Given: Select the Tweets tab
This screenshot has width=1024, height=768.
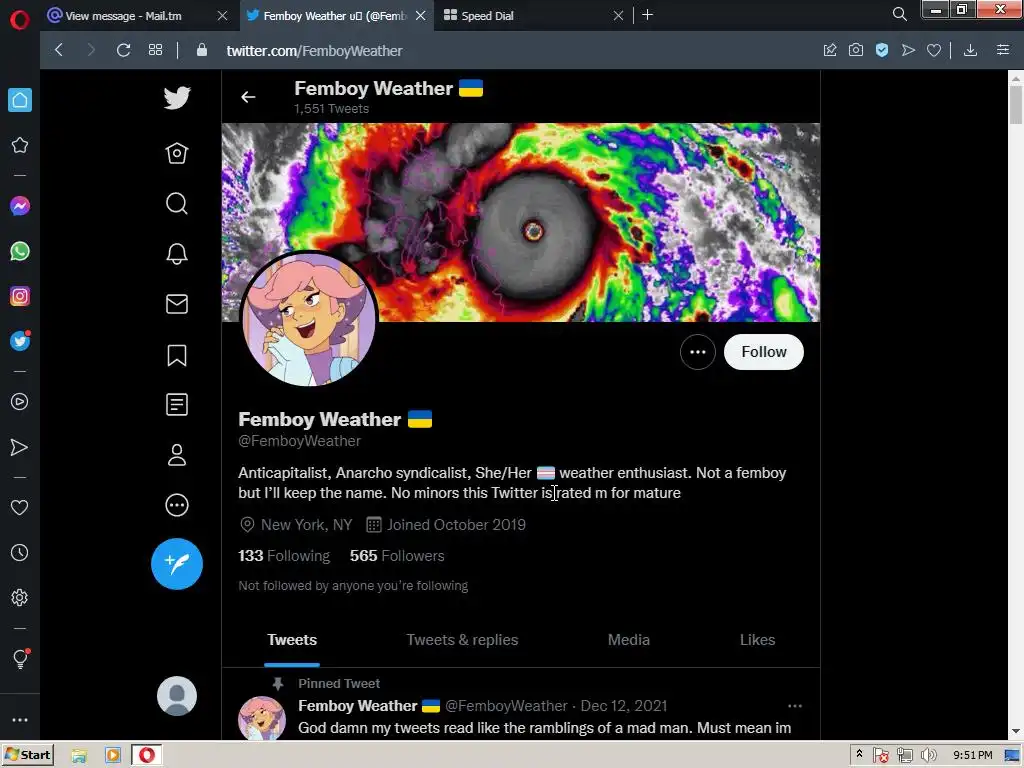Looking at the screenshot, I should pos(292,640).
